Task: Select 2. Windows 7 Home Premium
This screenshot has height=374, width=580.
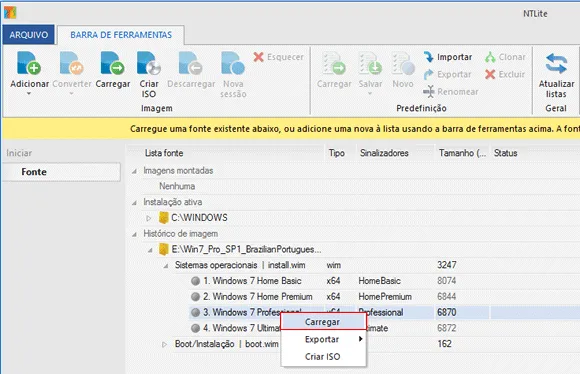Action: tap(257, 297)
